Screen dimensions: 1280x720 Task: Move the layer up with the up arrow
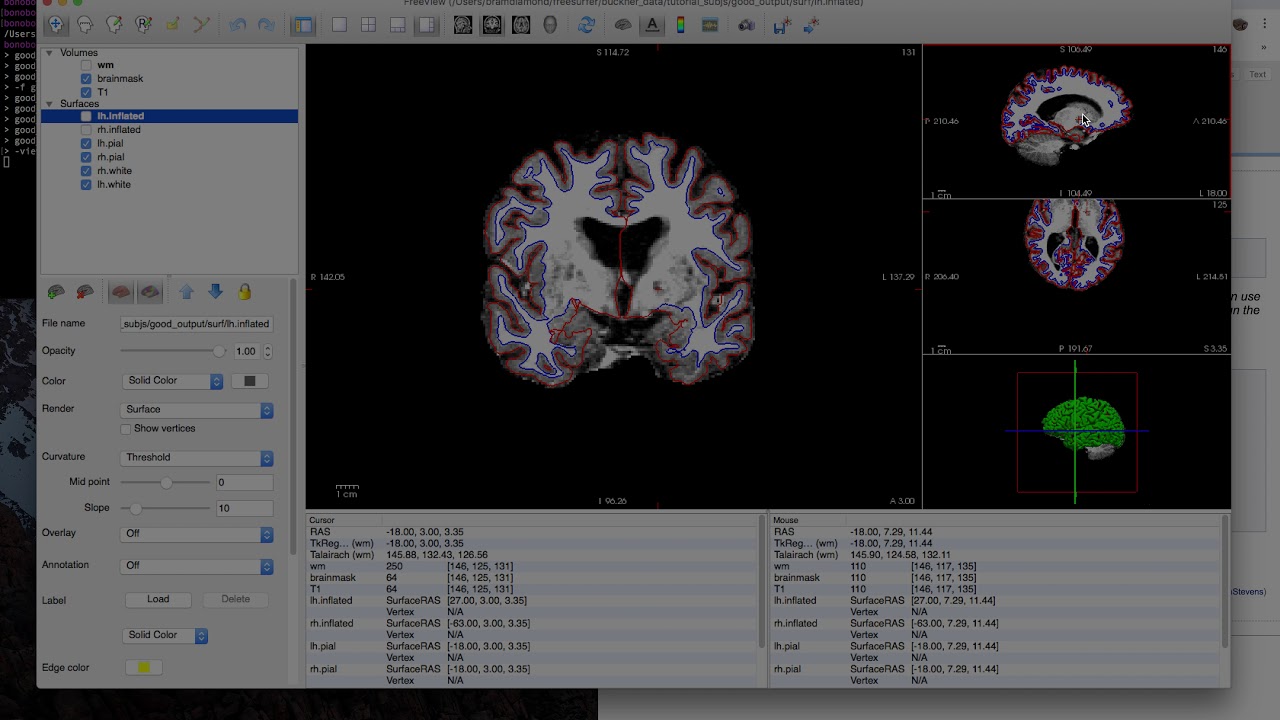(186, 292)
